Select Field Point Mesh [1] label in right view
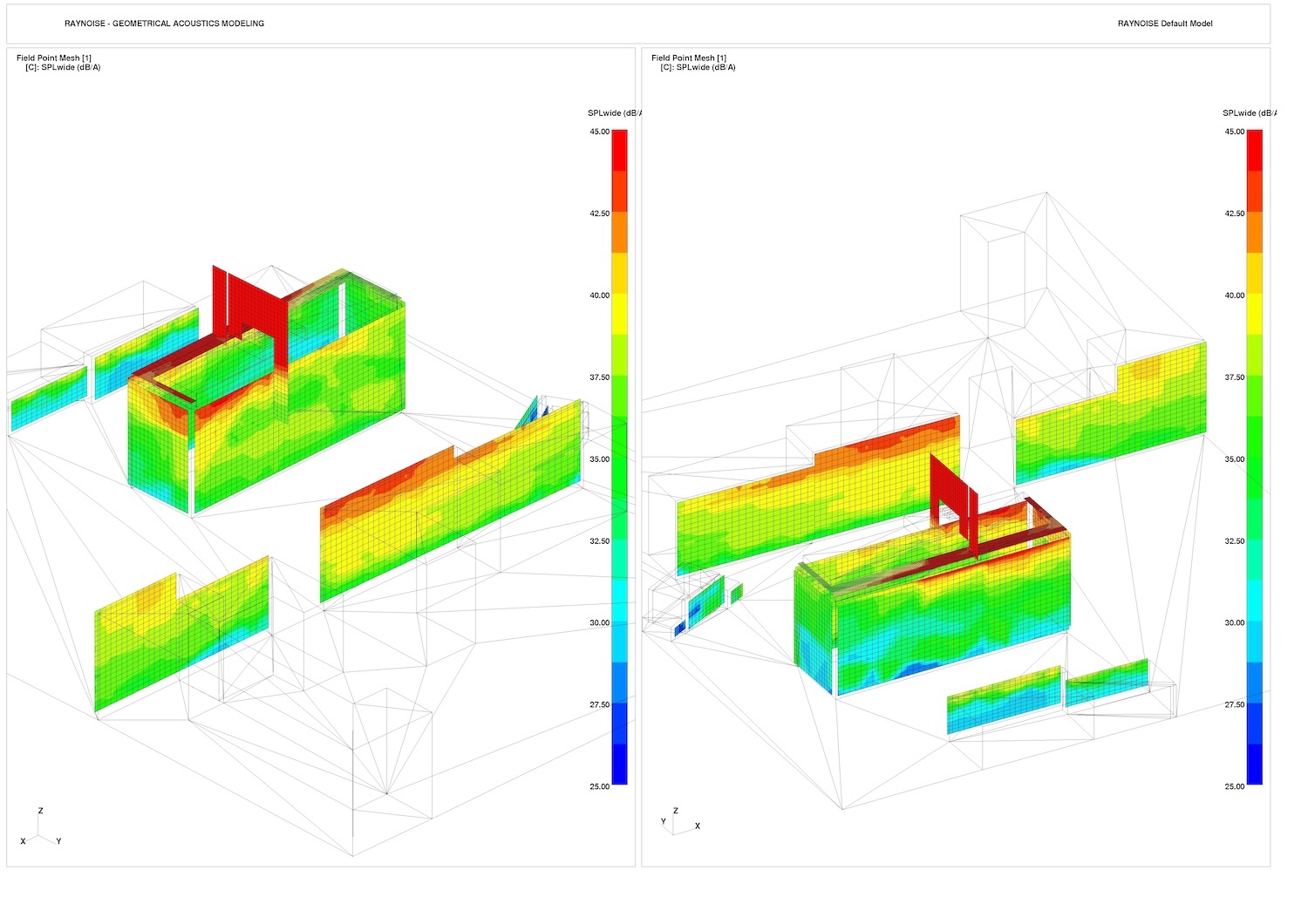Screen dimensions: 1308x924 tap(689, 58)
